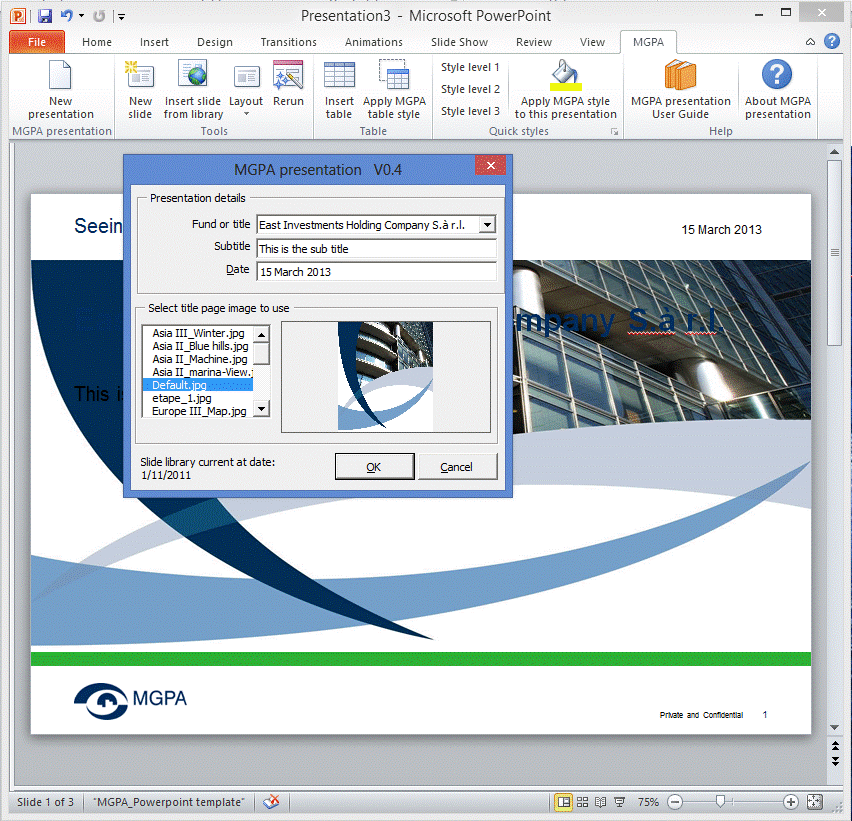
Task: Click the Undo icon
Action: coord(66,16)
